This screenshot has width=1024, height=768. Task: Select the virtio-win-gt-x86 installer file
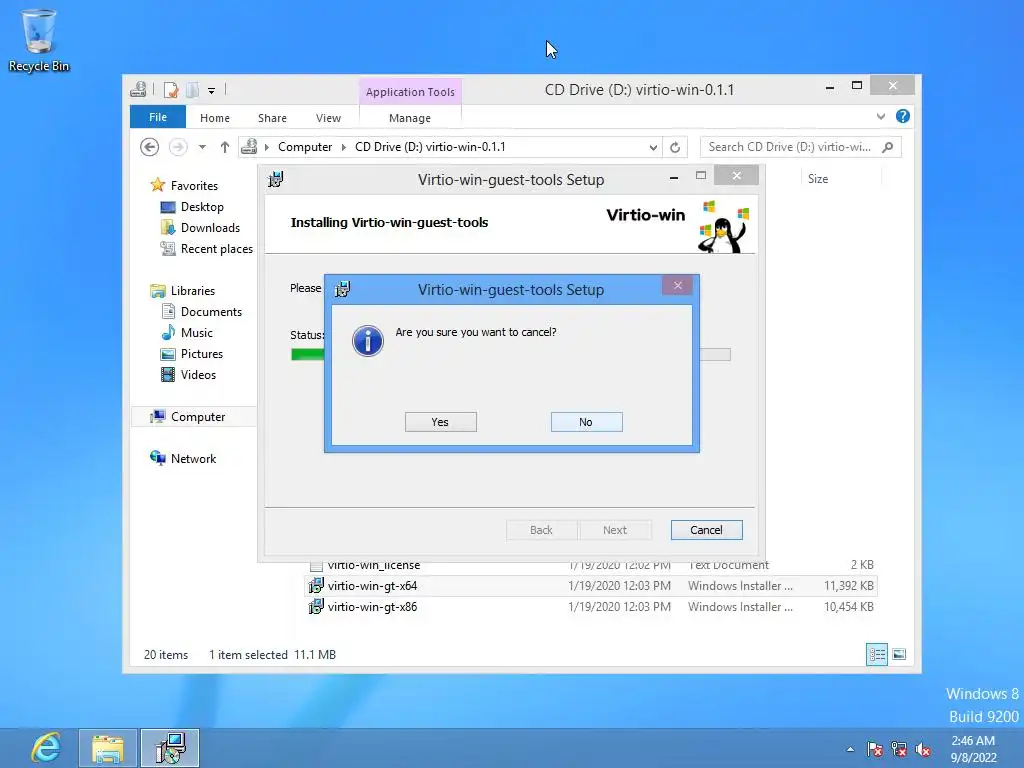pos(591,607)
